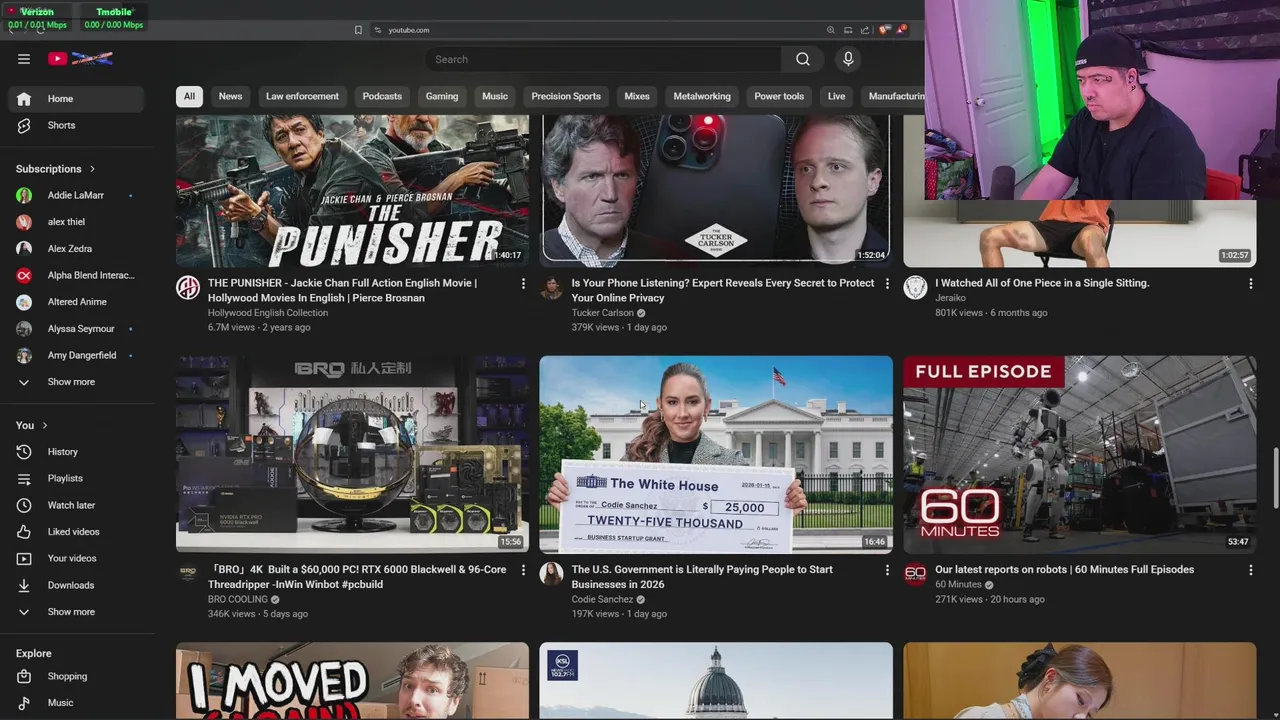Open Liked videos in the sidebar
Viewport: 1280px width, 720px height.
click(x=78, y=532)
